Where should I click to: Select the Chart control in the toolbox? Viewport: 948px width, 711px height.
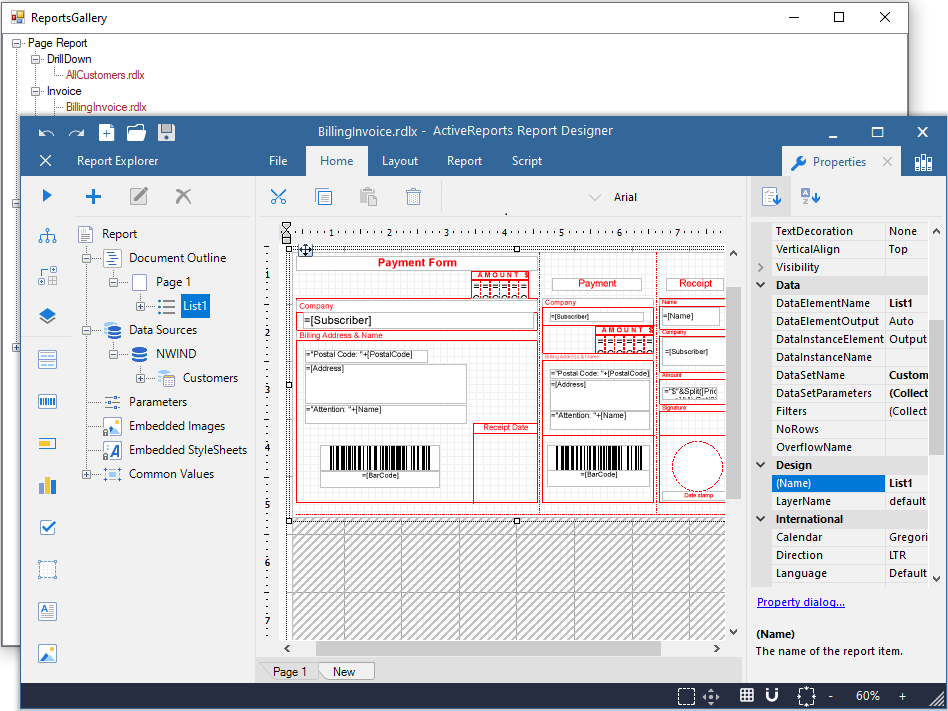(x=47, y=485)
